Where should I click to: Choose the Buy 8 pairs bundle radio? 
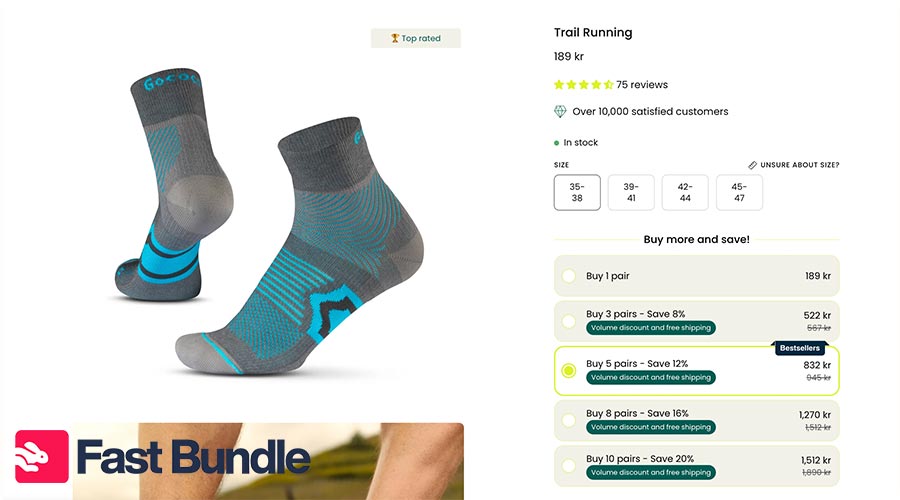569,420
